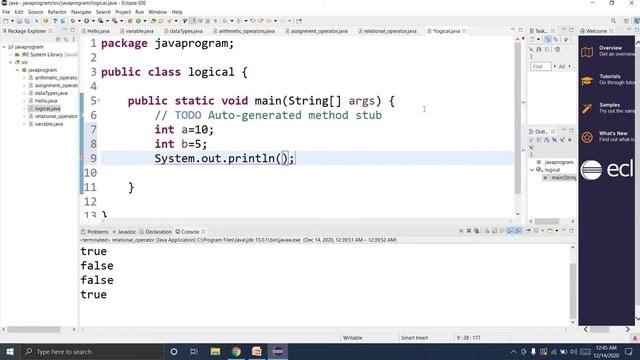The width and height of the screenshot is (640, 360).
Task: Click Remove Launch (X) icon in Console
Action: (x=469, y=231)
